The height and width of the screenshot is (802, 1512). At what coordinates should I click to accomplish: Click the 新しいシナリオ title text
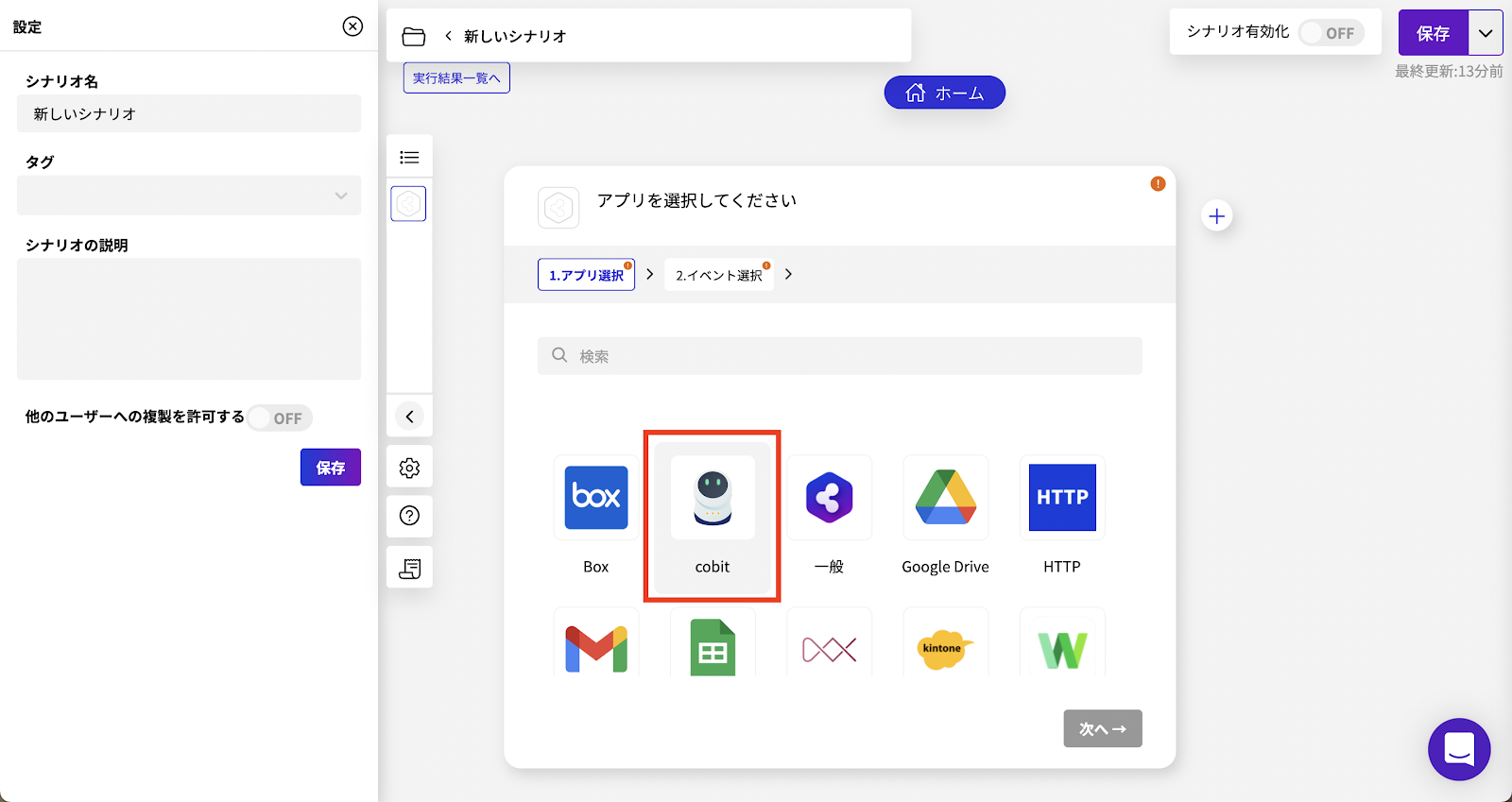point(515,36)
